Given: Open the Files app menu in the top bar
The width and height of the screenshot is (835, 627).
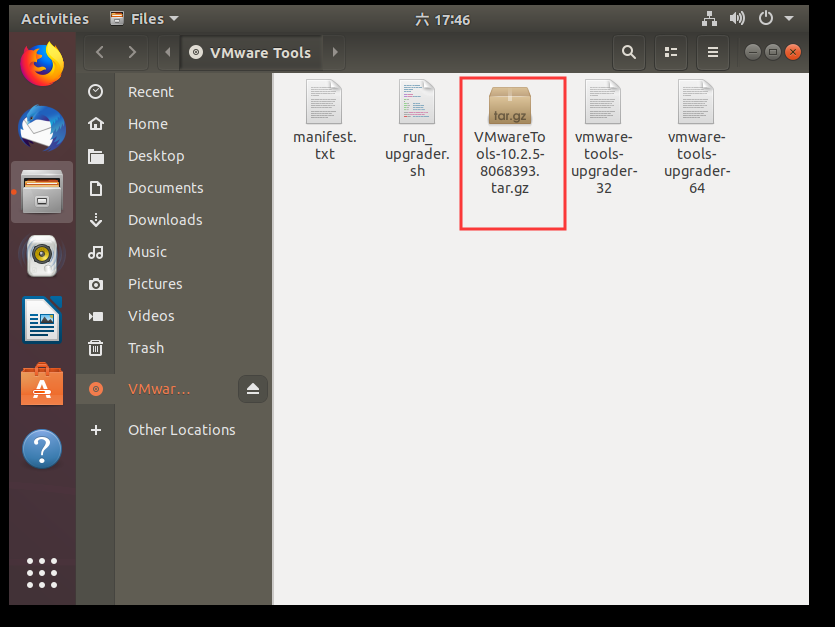Looking at the screenshot, I should [x=144, y=19].
